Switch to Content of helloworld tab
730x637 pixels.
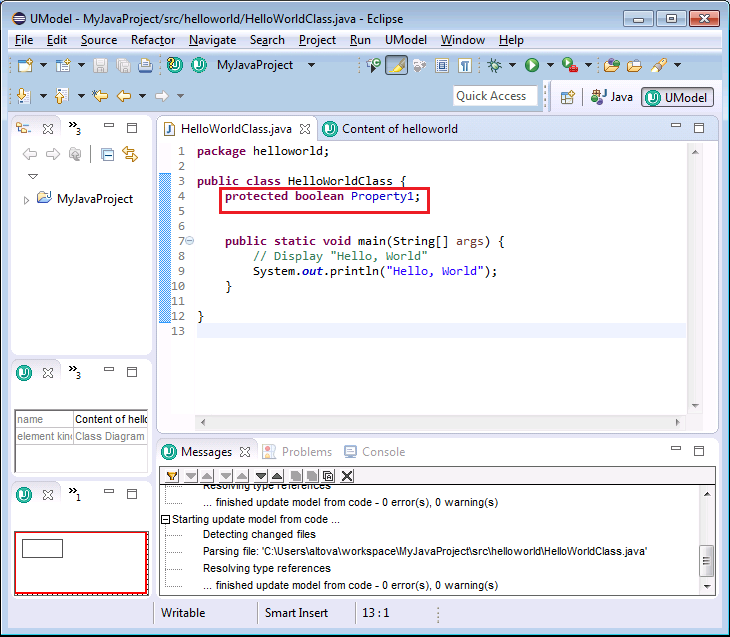pos(398,129)
